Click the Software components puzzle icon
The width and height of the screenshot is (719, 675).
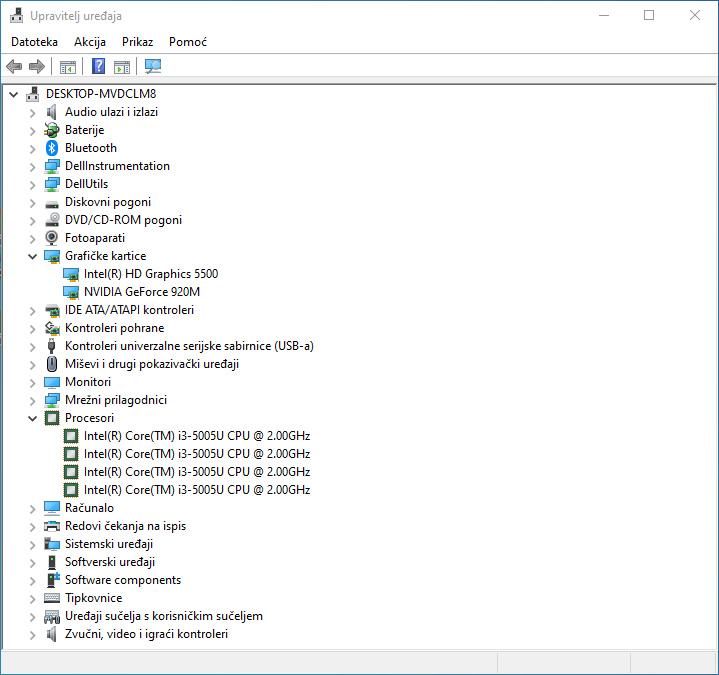53,580
